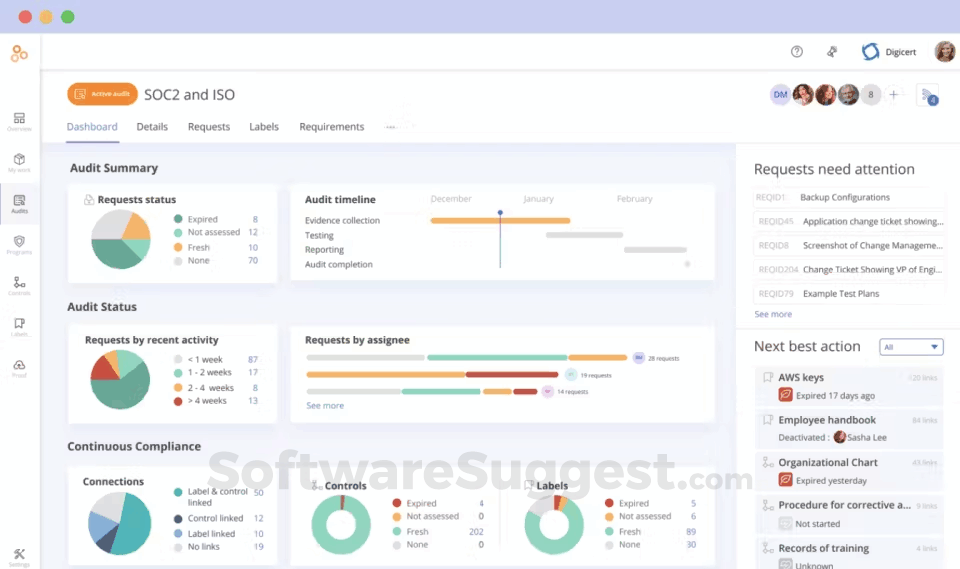This screenshot has width=960, height=569.
Task: Open the feed icon with badge 4
Action: pos(927,95)
